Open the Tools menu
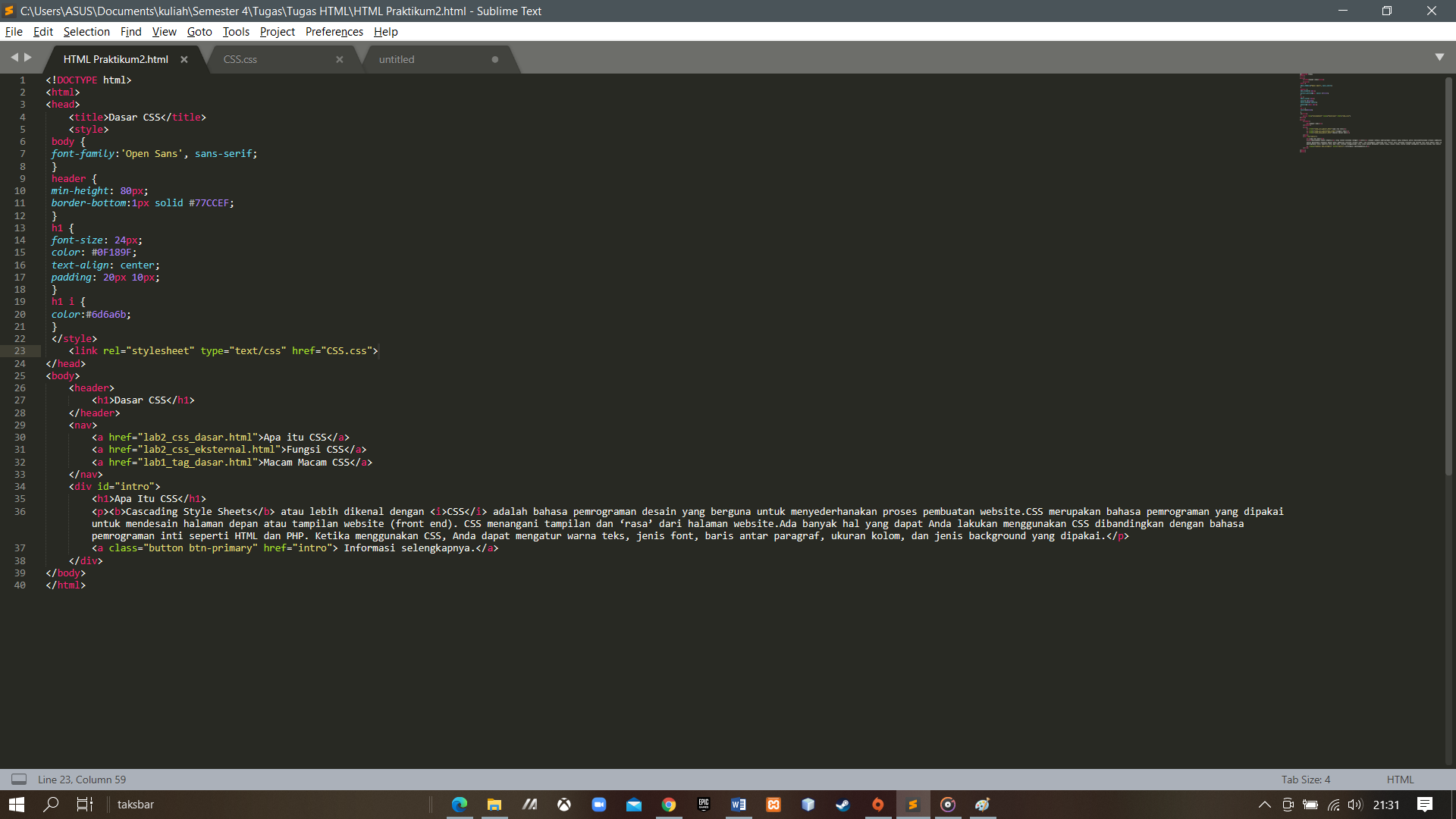This screenshot has height=819, width=1456. 235,32
